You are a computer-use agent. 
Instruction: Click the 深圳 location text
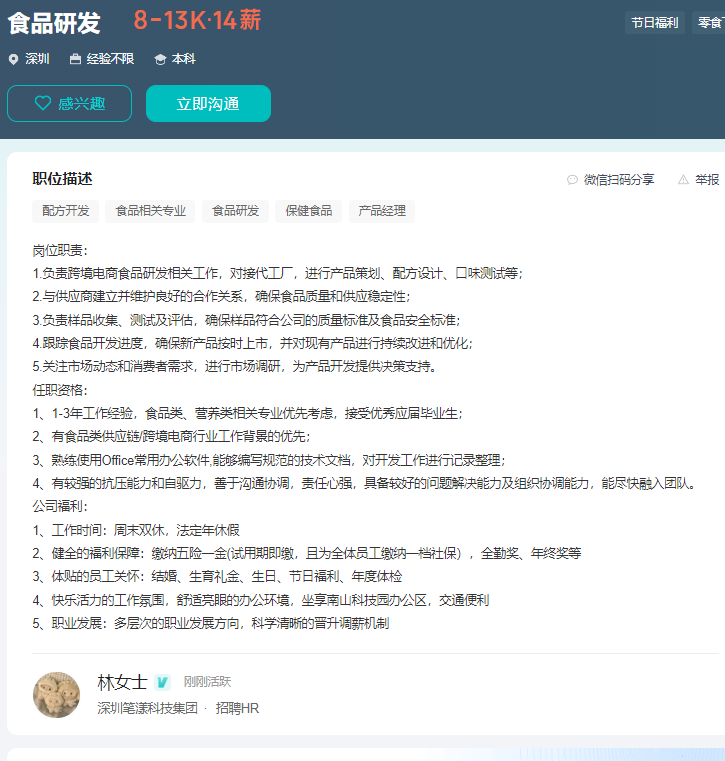tap(37, 59)
